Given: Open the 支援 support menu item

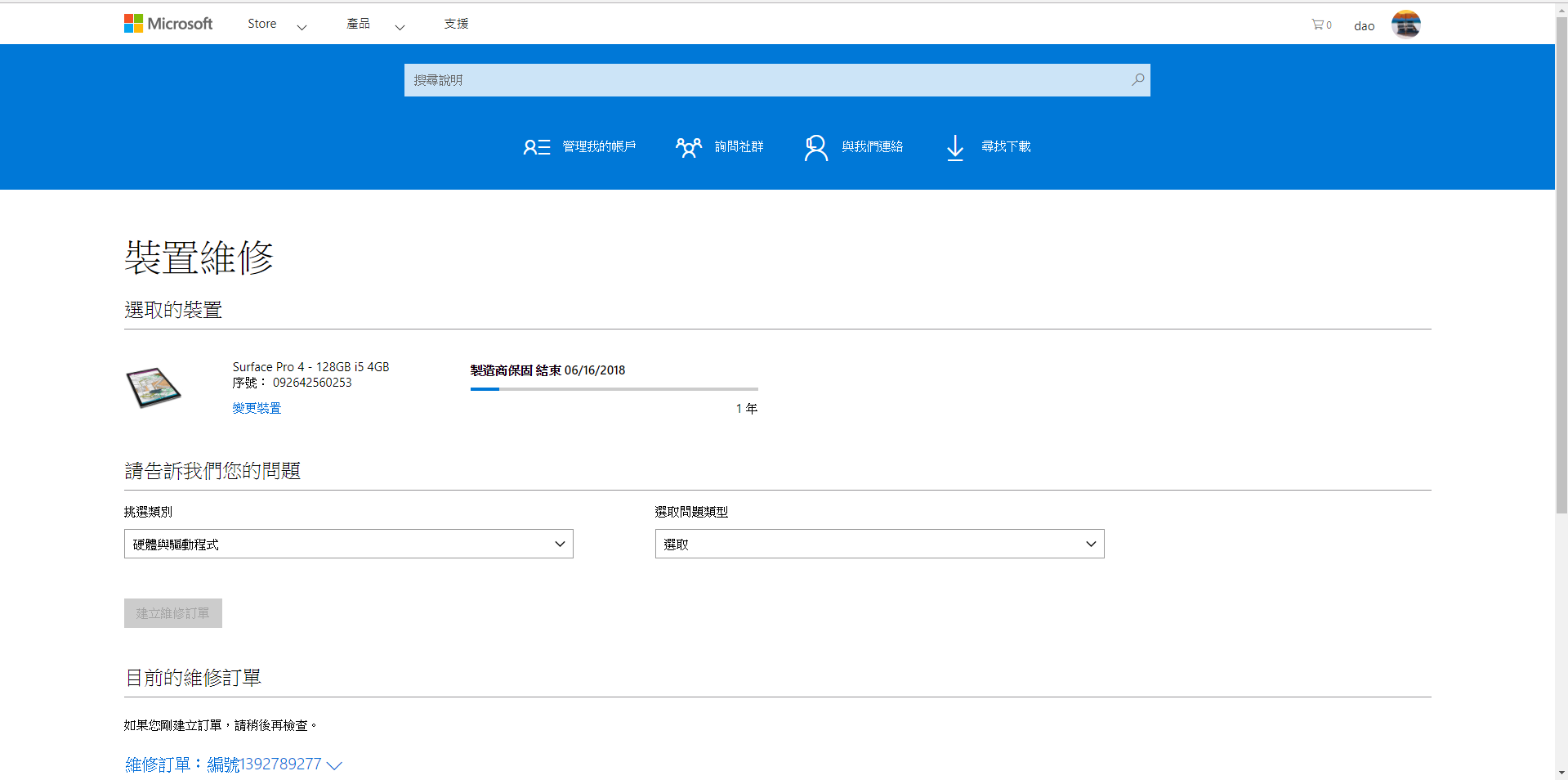Looking at the screenshot, I should [x=456, y=24].
